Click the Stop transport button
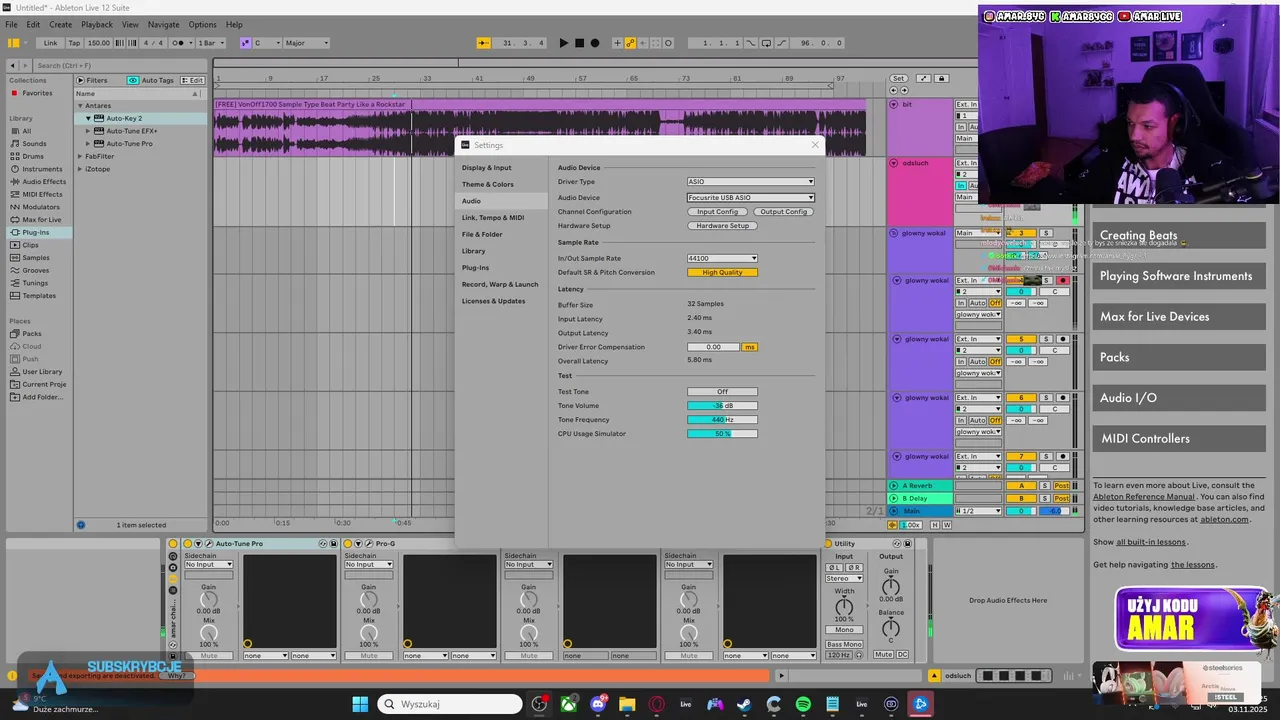This screenshot has height=720, width=1280. click(579, 43)
